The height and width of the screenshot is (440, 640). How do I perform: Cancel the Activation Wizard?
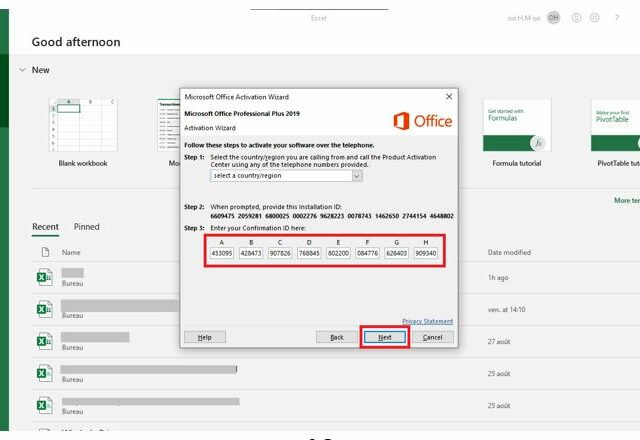(x=432, y=337)
